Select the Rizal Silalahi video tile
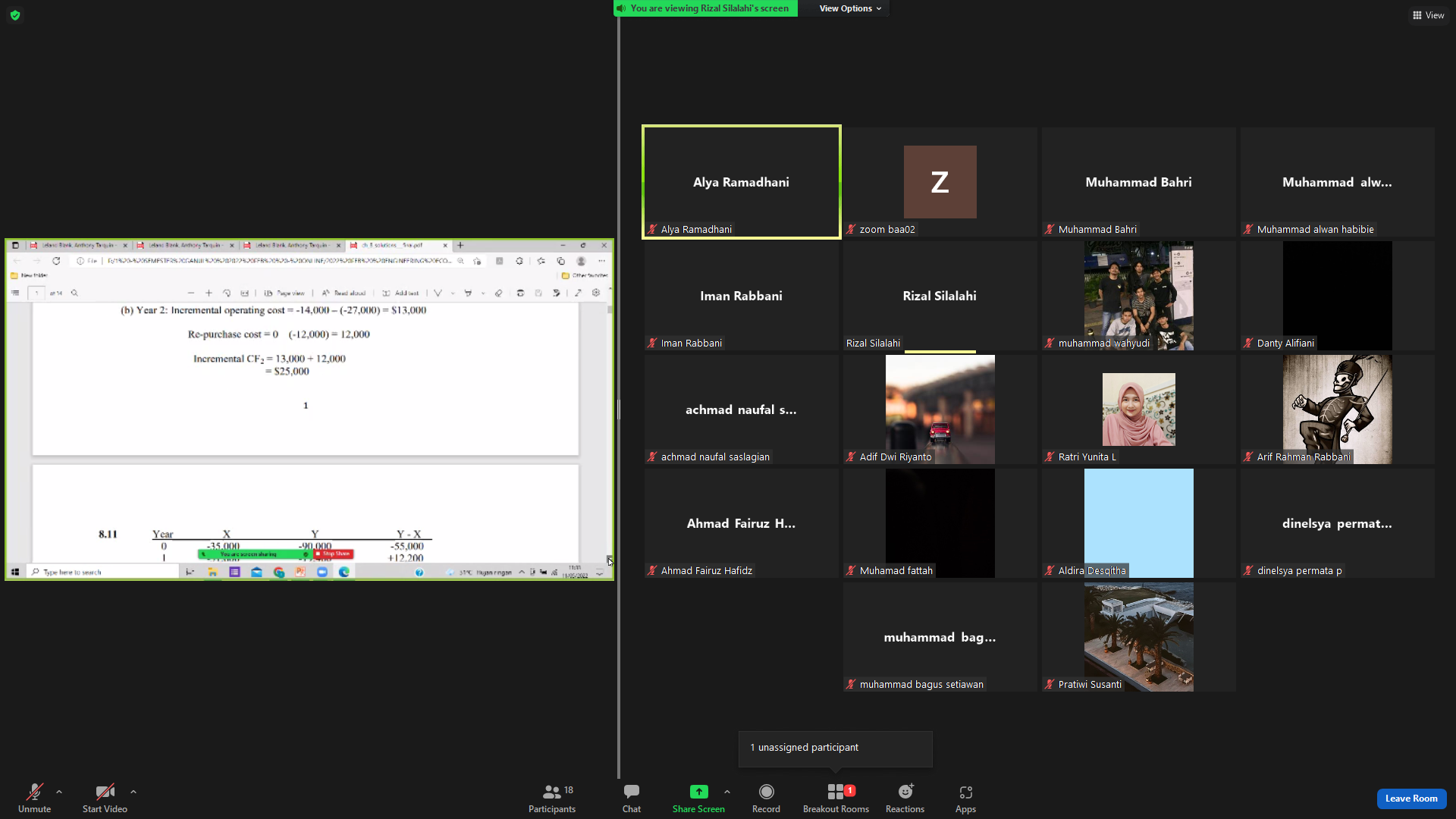This screenshot has width=1456, height=819. [x=940, y=296]
